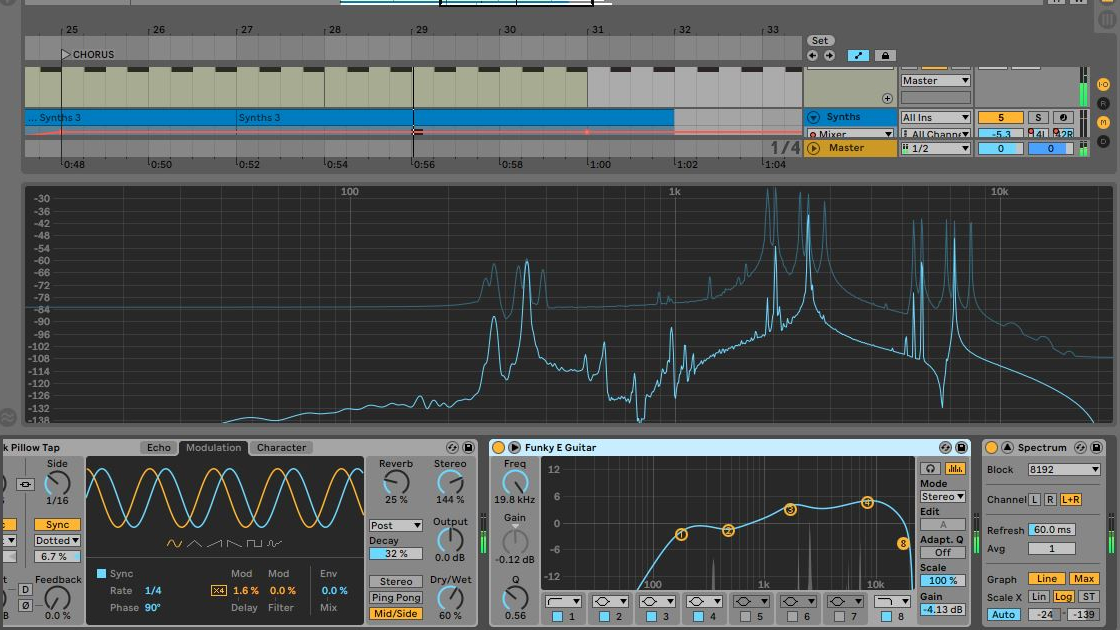Click the Scale 100% slider in EQ Eight
Screen dimensions: 1120x630
(x=943, y=581)
